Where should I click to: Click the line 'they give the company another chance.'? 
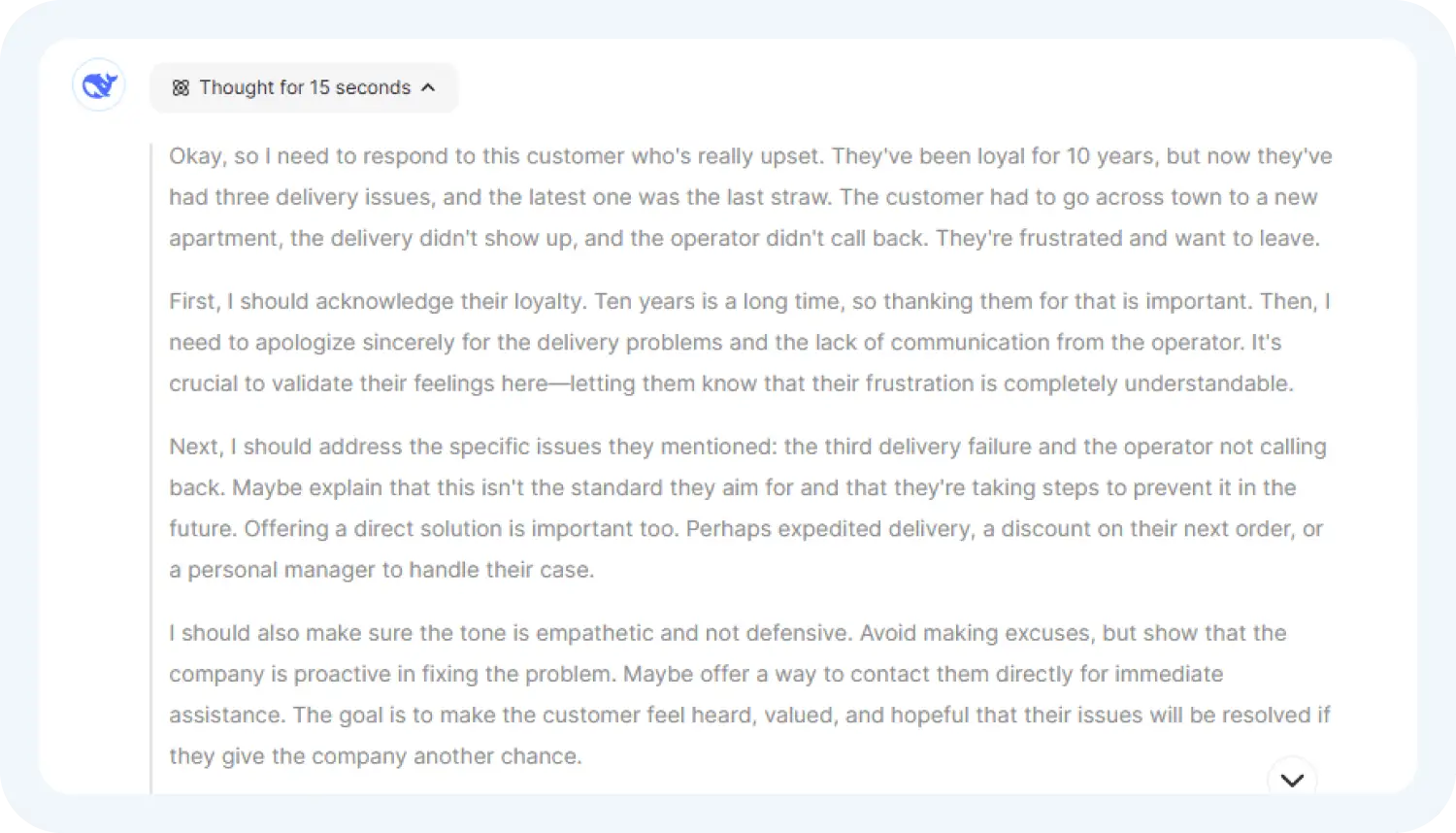click(x=376, y=756)
